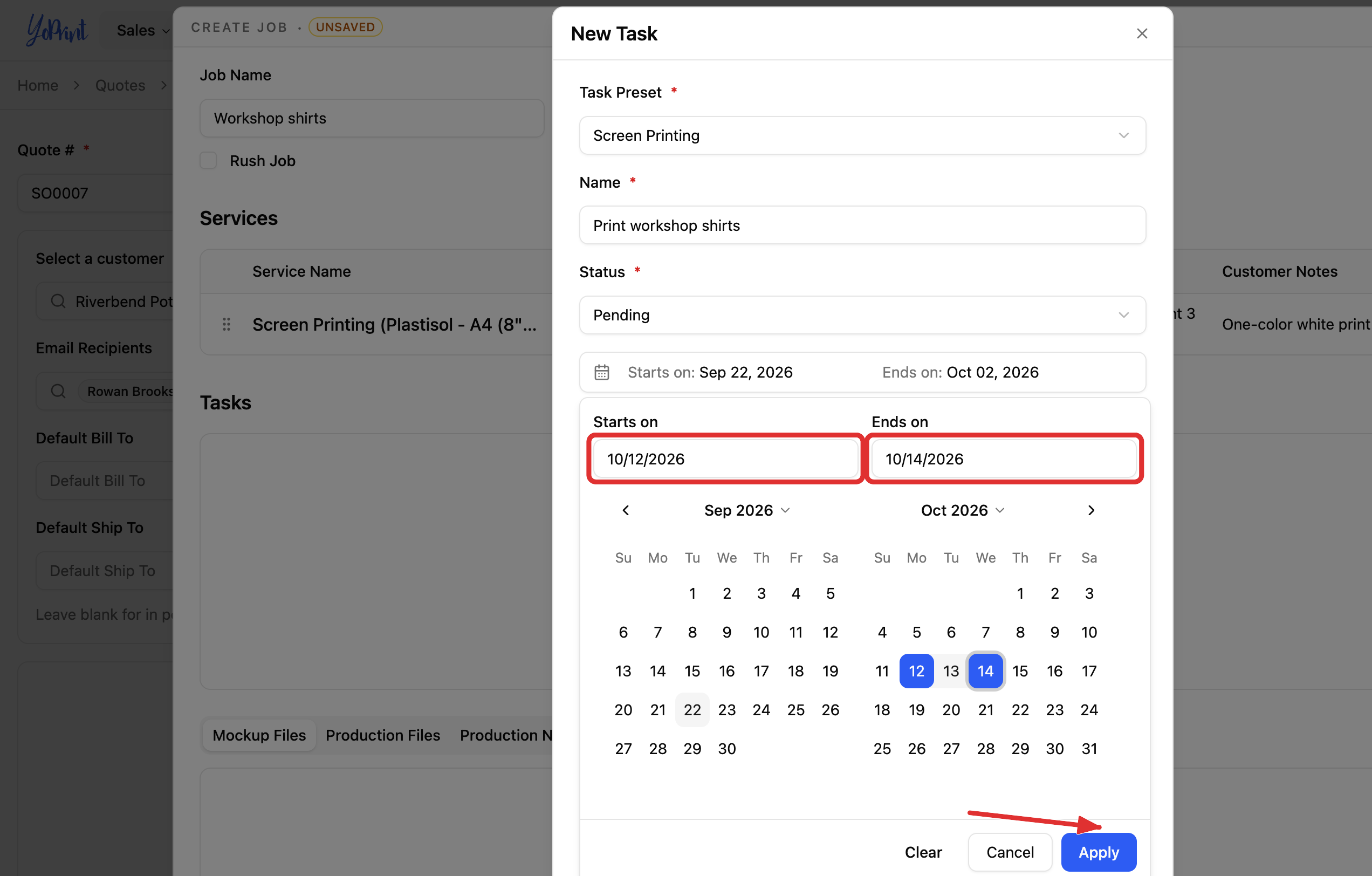
Task: Go to previous month with left arrow
Action: coord(625,510)
